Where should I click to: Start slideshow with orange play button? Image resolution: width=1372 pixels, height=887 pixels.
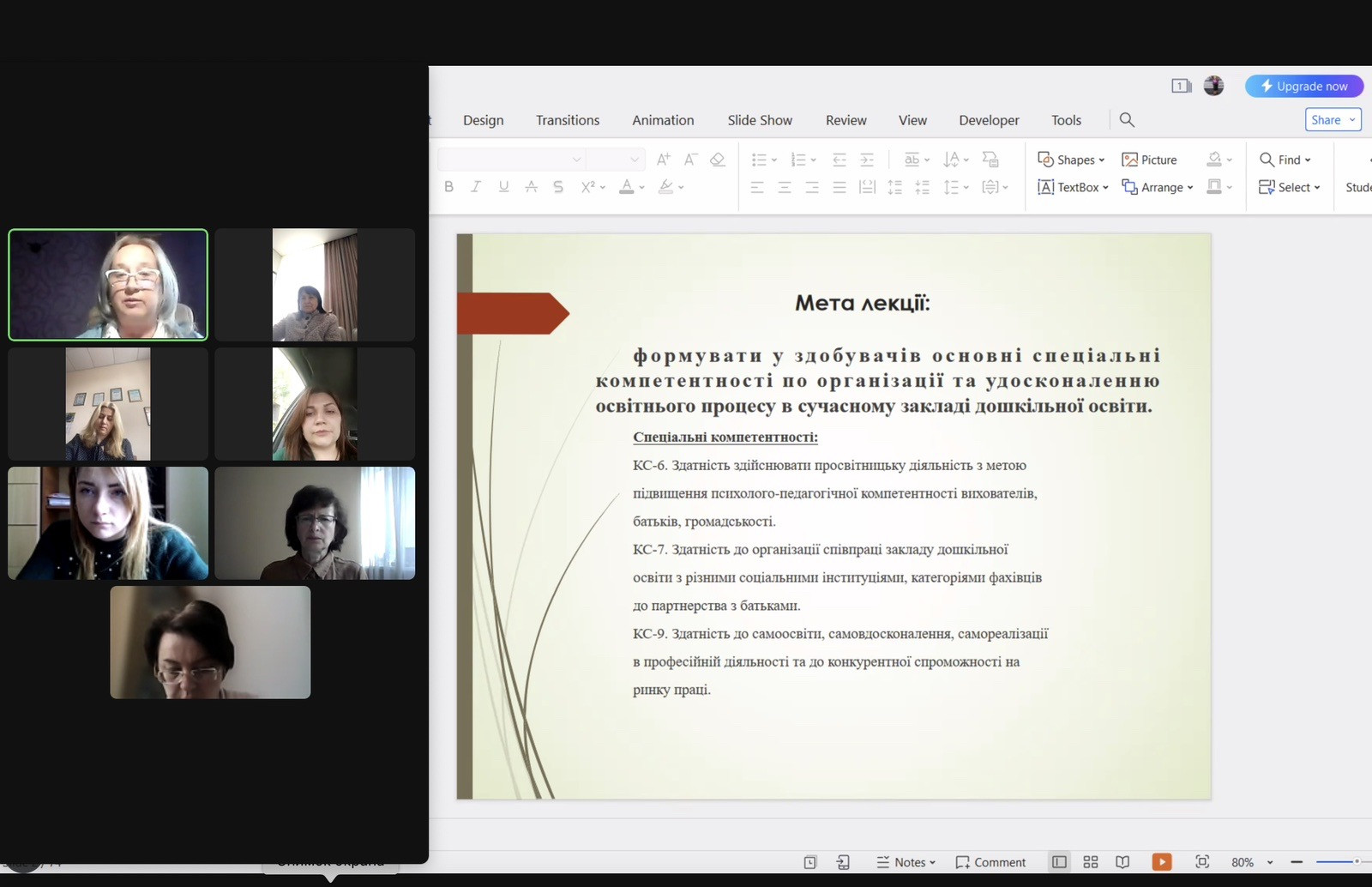point(1162,862)
